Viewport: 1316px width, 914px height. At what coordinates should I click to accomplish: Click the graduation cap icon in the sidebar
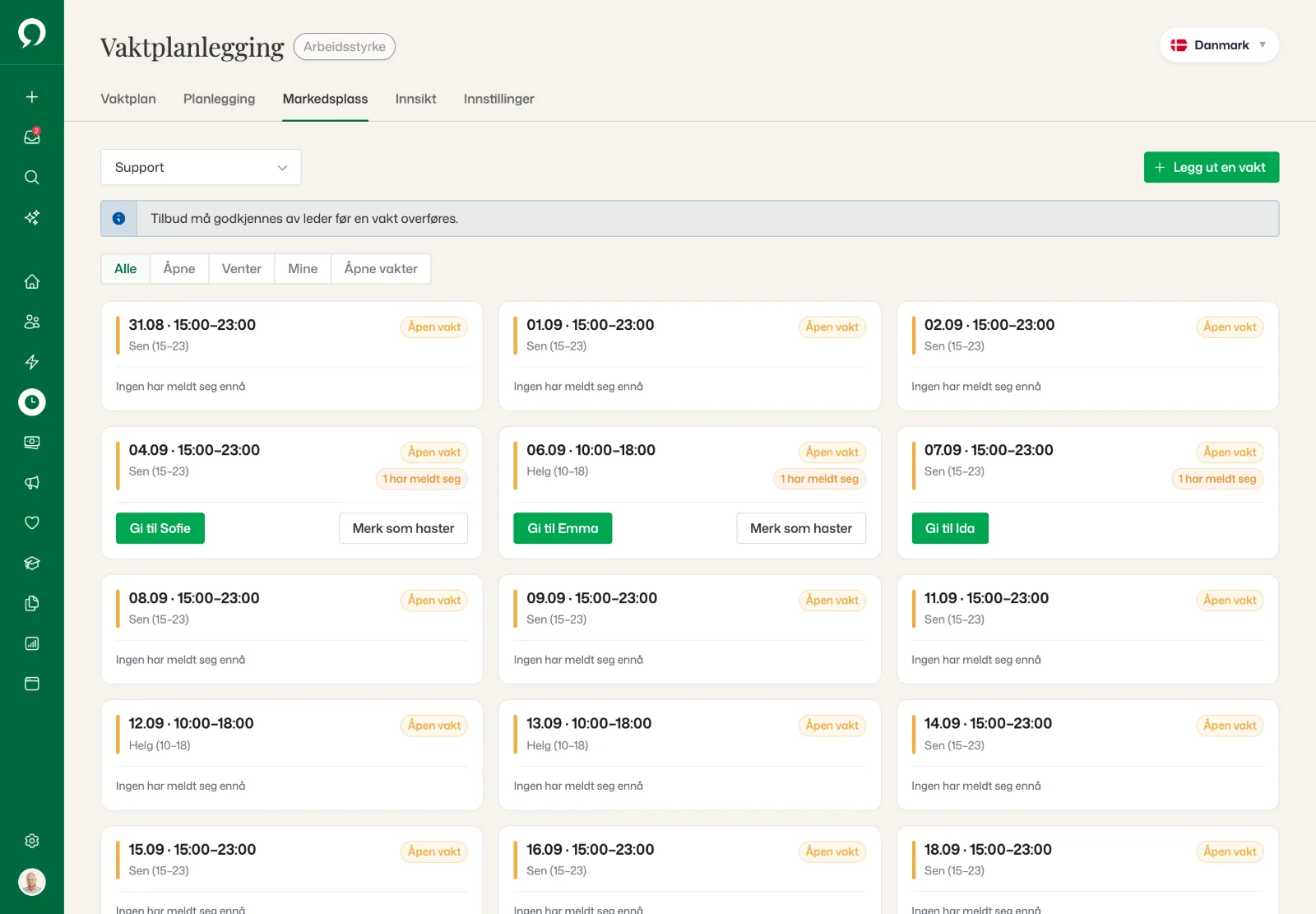(x=32, y=564)
